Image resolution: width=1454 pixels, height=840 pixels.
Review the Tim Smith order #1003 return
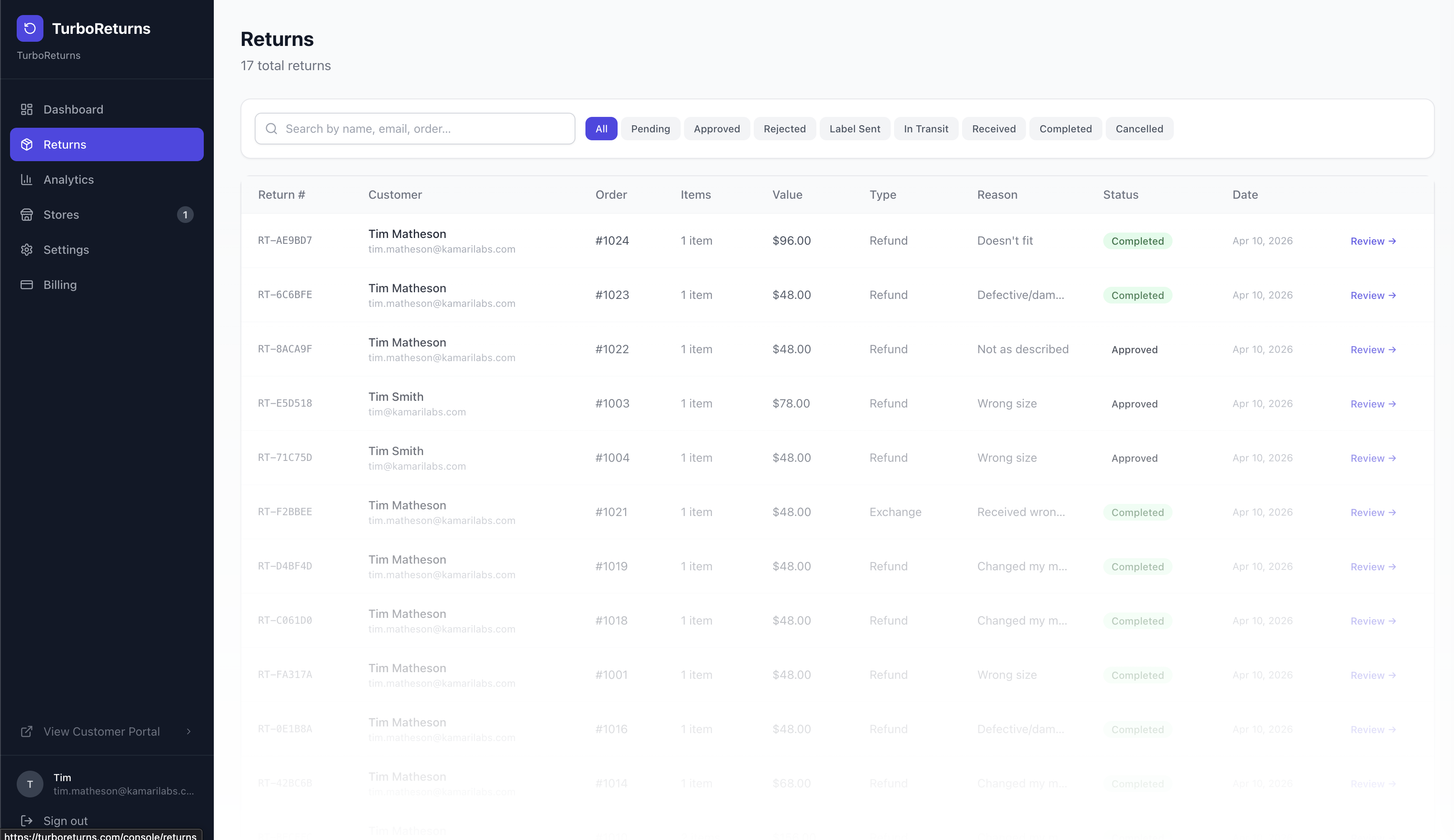pyautogui.click(x=1373, y=404)
